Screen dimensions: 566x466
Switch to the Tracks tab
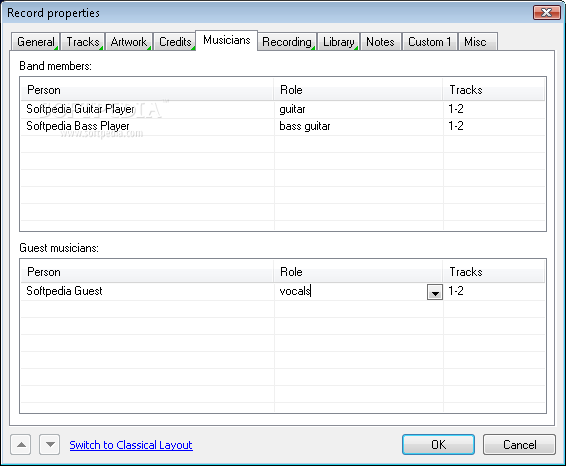[83, 42]
